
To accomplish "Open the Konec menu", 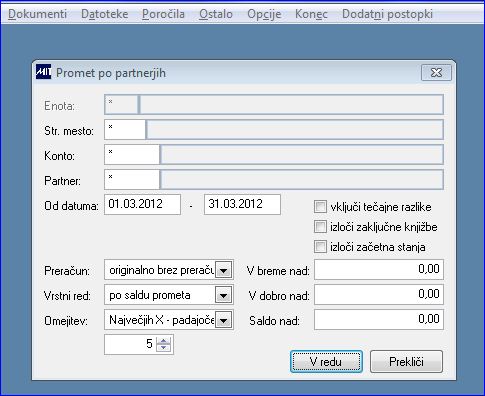I will pyautogui.click(x=311, y=14).
